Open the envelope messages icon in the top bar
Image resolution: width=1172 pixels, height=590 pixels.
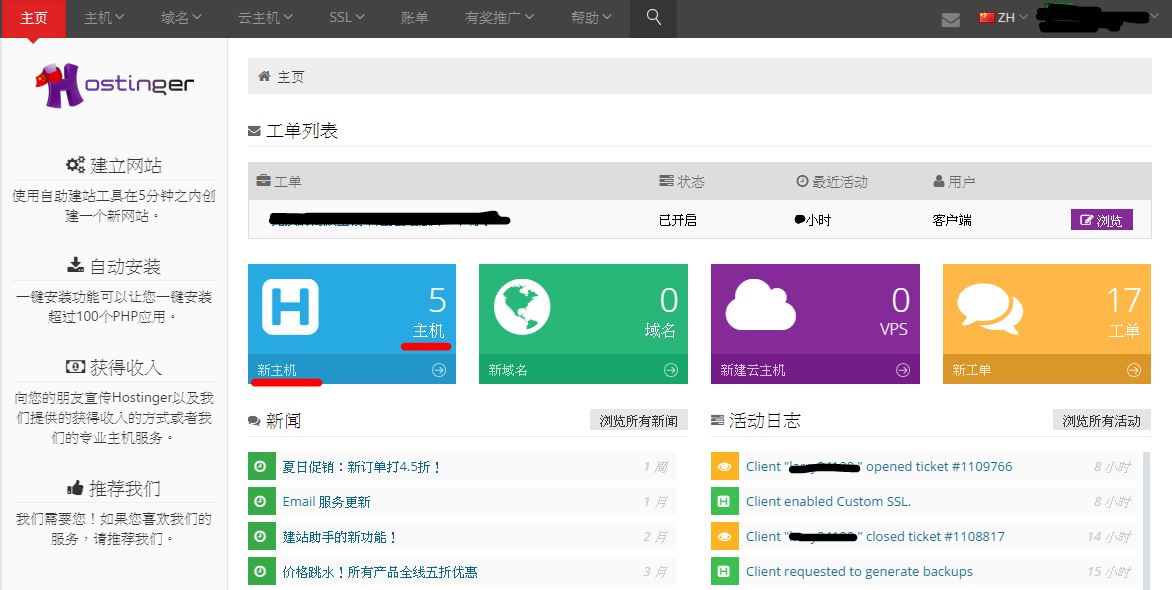pos(951,19)
